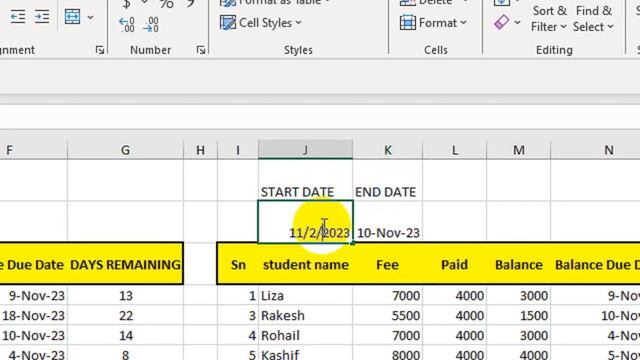Click the 18-Nov-23 due date cell
The image size is (640, 360).
click(x=33, y=315)
